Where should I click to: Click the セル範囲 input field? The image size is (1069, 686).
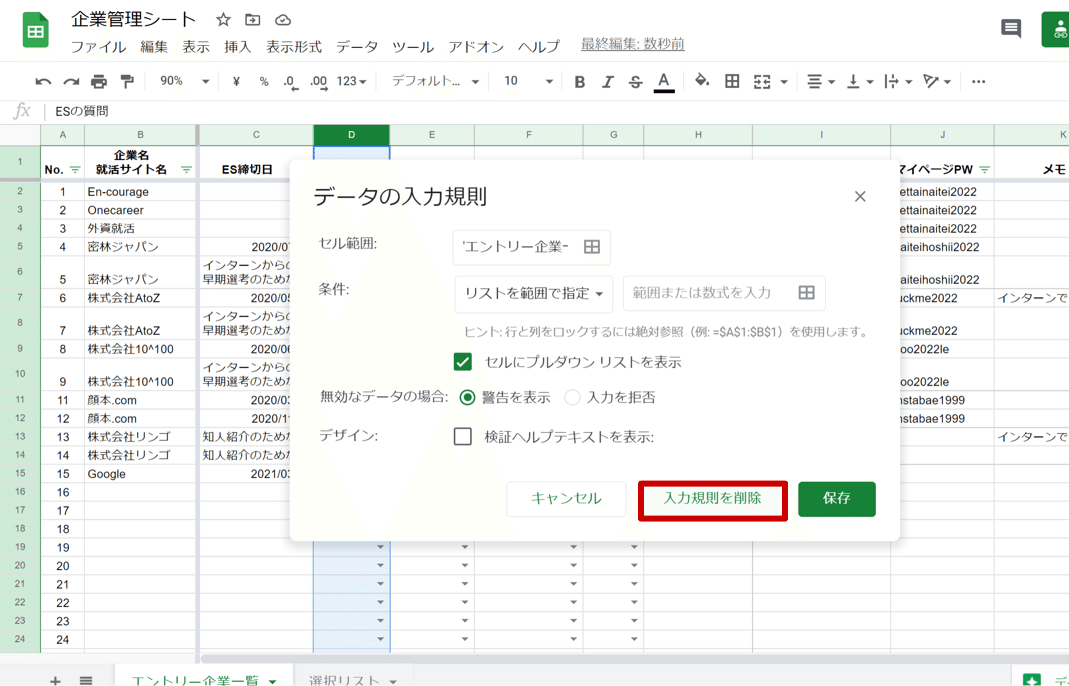(x=531, y=248)
